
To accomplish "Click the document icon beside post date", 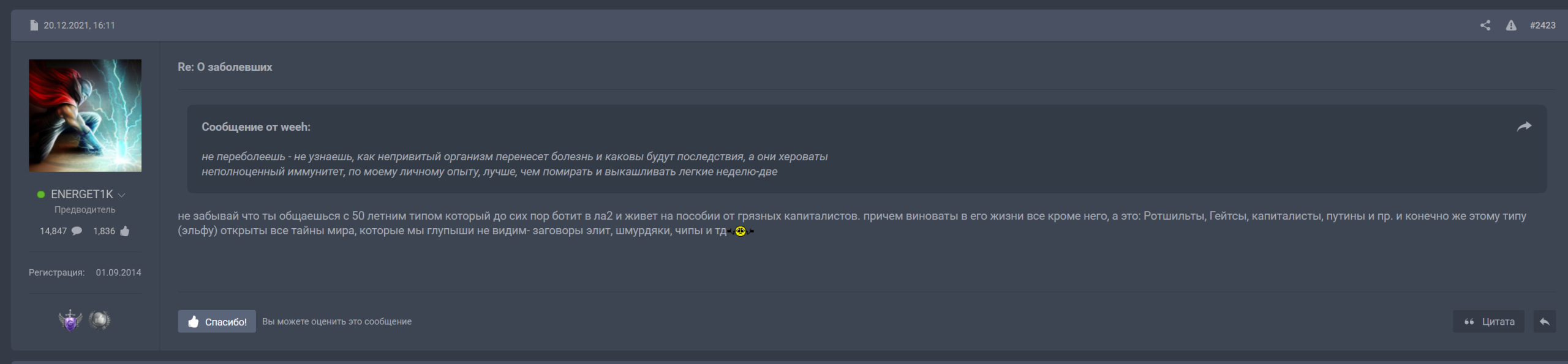I will [34, 25].
